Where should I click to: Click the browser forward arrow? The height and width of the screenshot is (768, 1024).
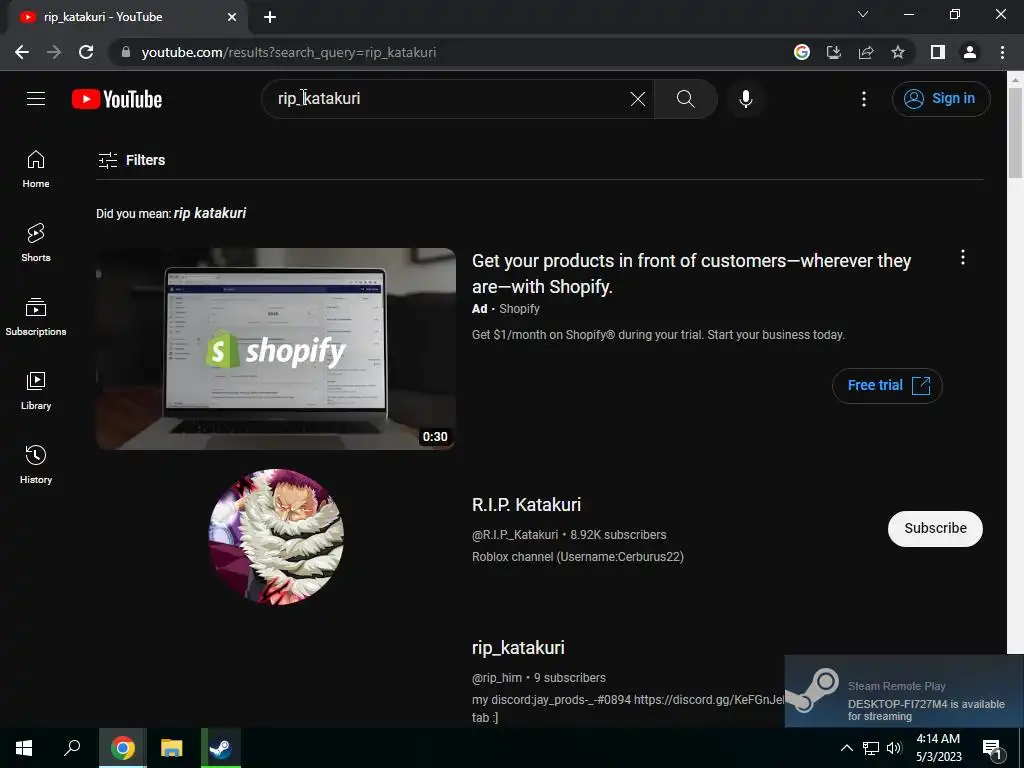tap(54, 52)
